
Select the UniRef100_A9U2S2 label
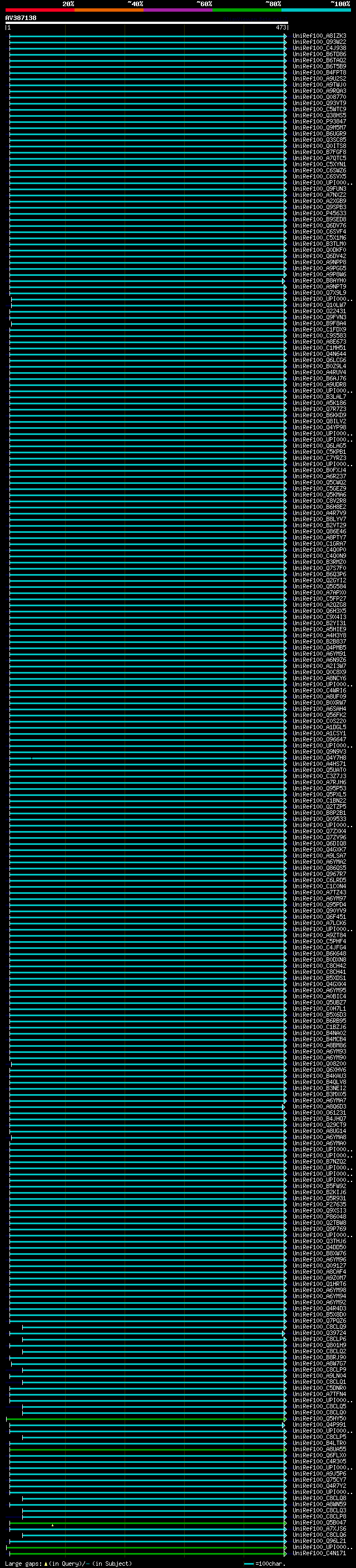pyautogui.click(x=319, y=78)
